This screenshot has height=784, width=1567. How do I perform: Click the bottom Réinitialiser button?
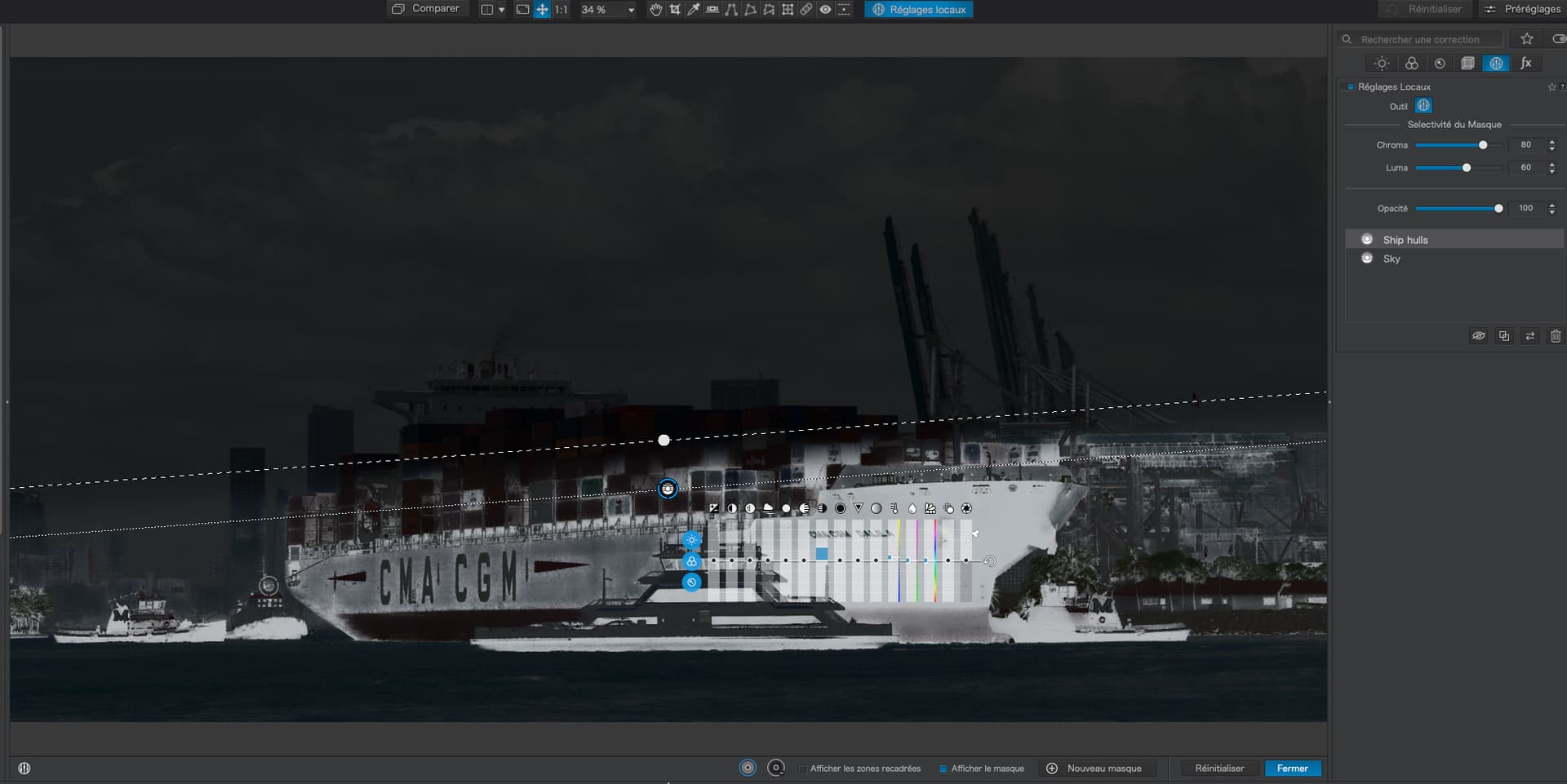click(x=1219, y=768)
